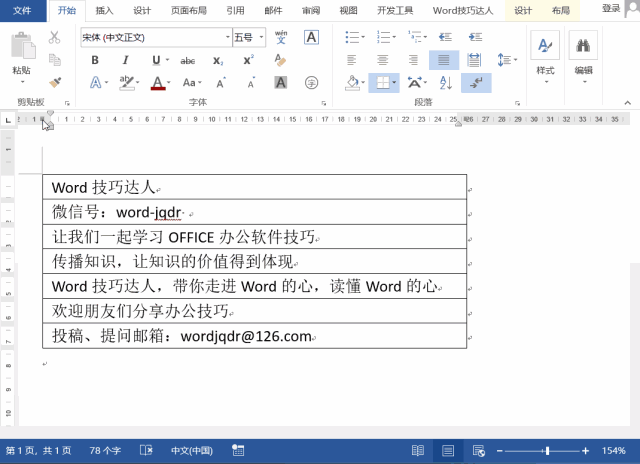640x464 pixels.
Task: Click the Phonetic Guide wén icon
Action: (x=281, y=37)
